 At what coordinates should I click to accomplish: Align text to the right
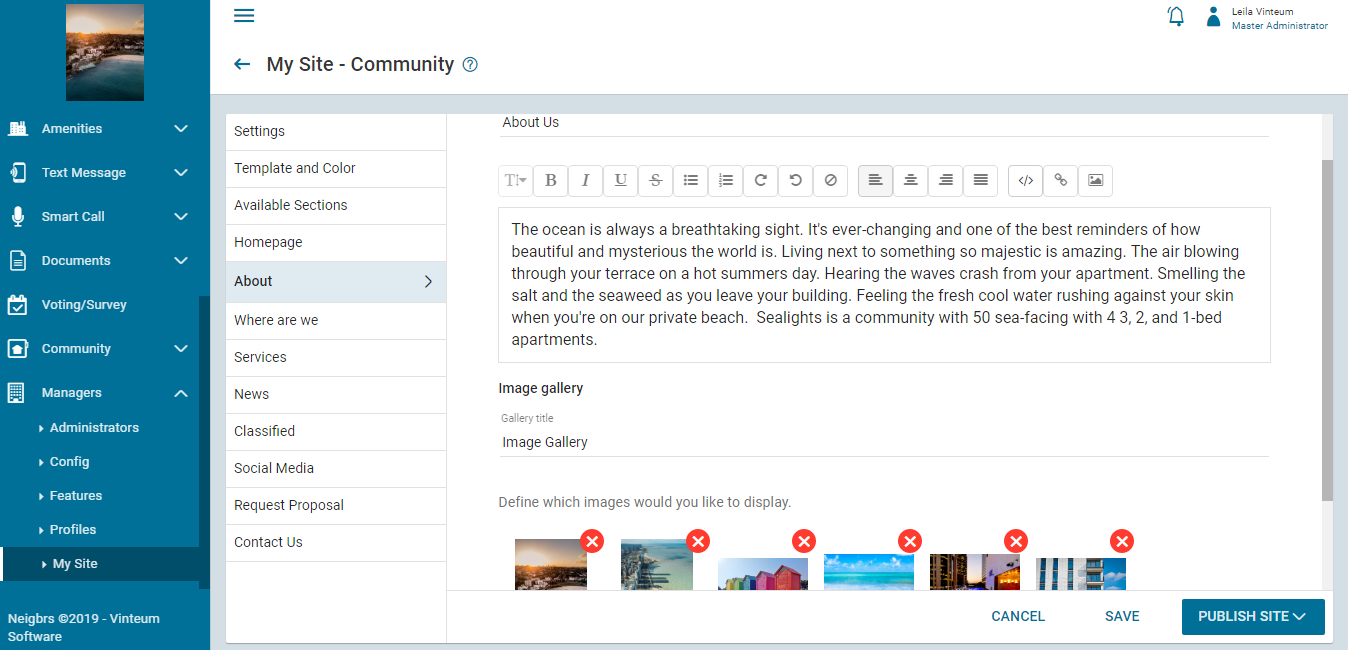pos(945,181)
